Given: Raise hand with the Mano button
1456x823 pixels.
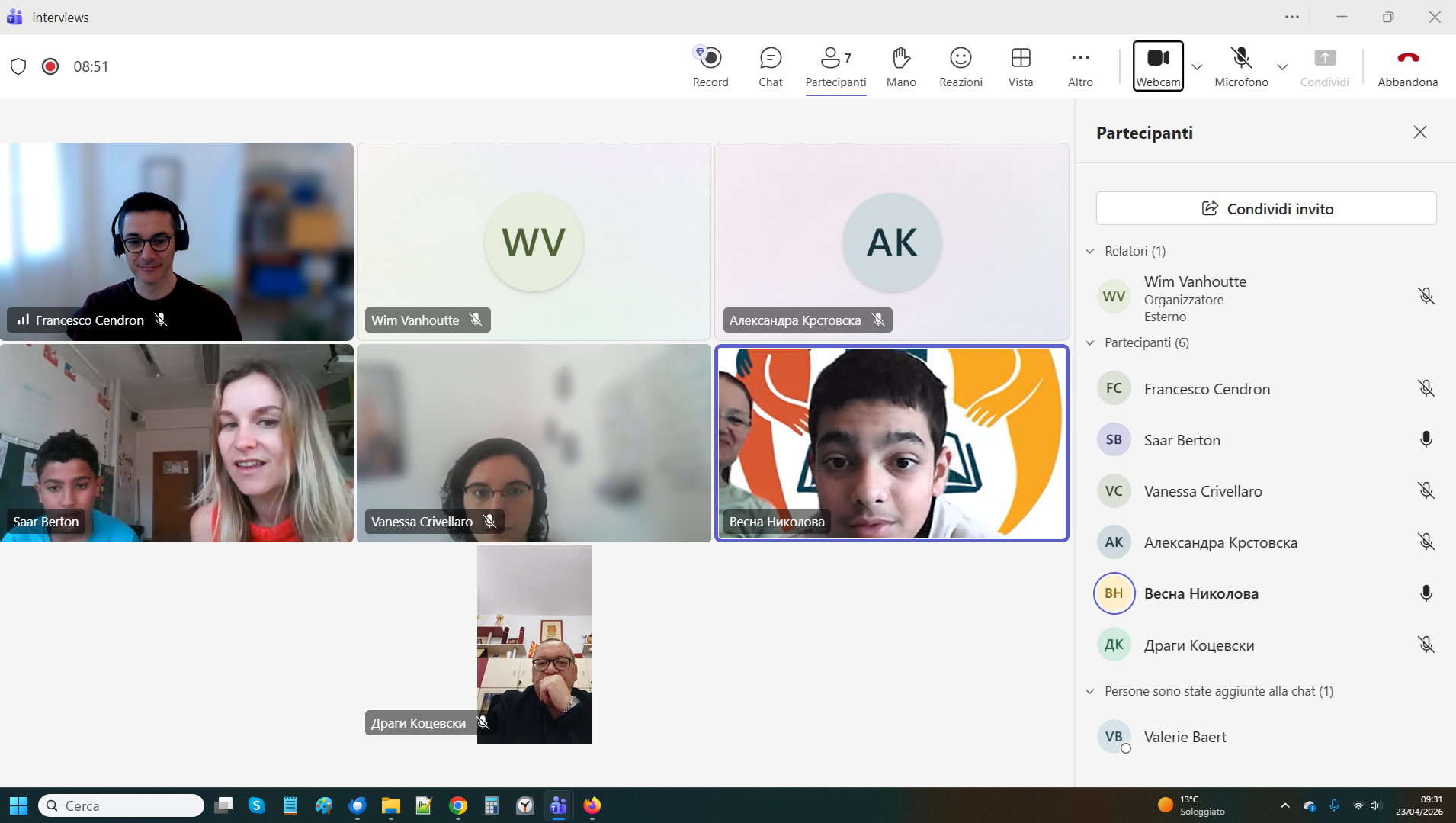Looking at the screenshot, I should [x=901, y=66].
